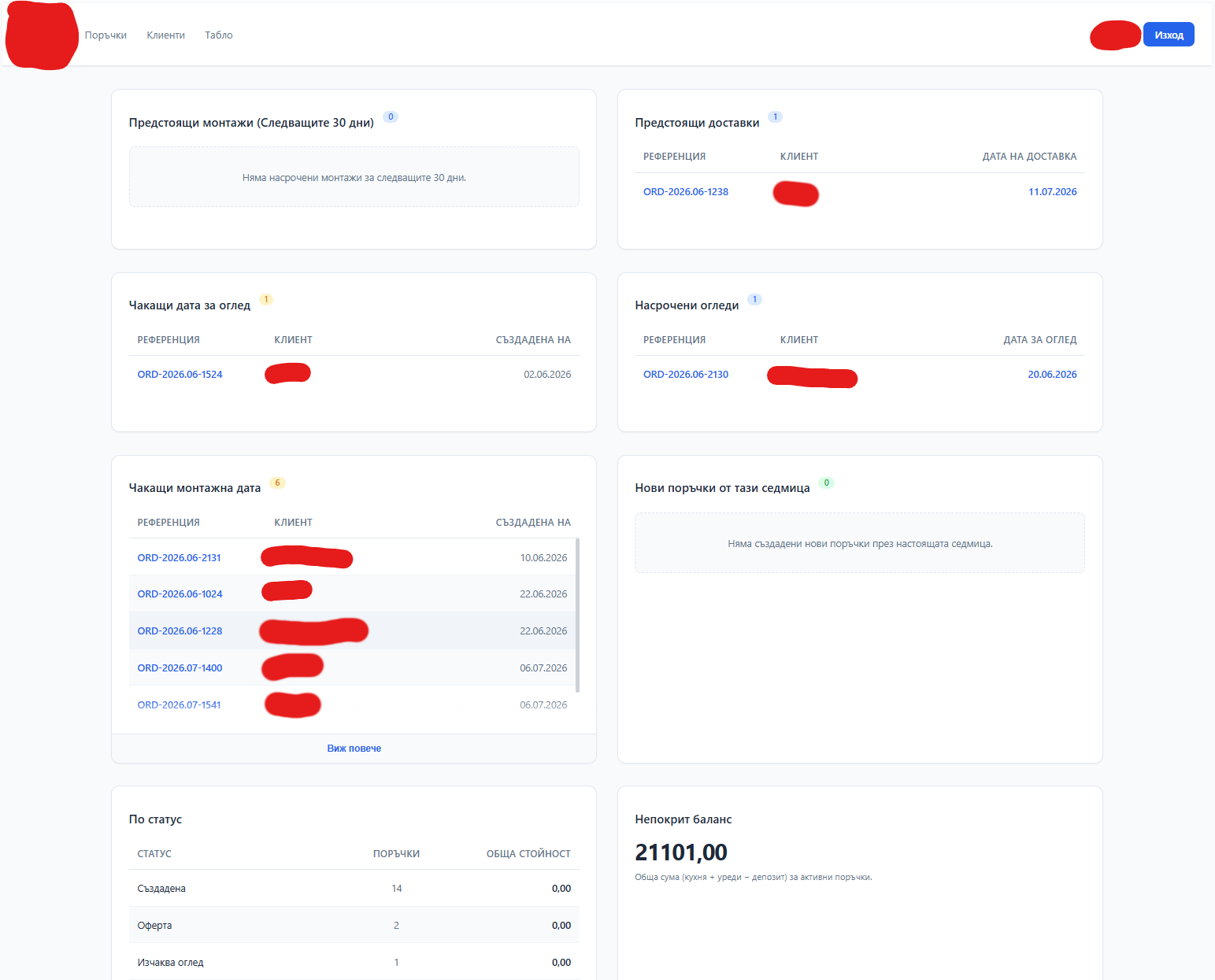Open scheduled inspection order ORD-2026.06-2130

pyautogui.click(x=686, y=375)
